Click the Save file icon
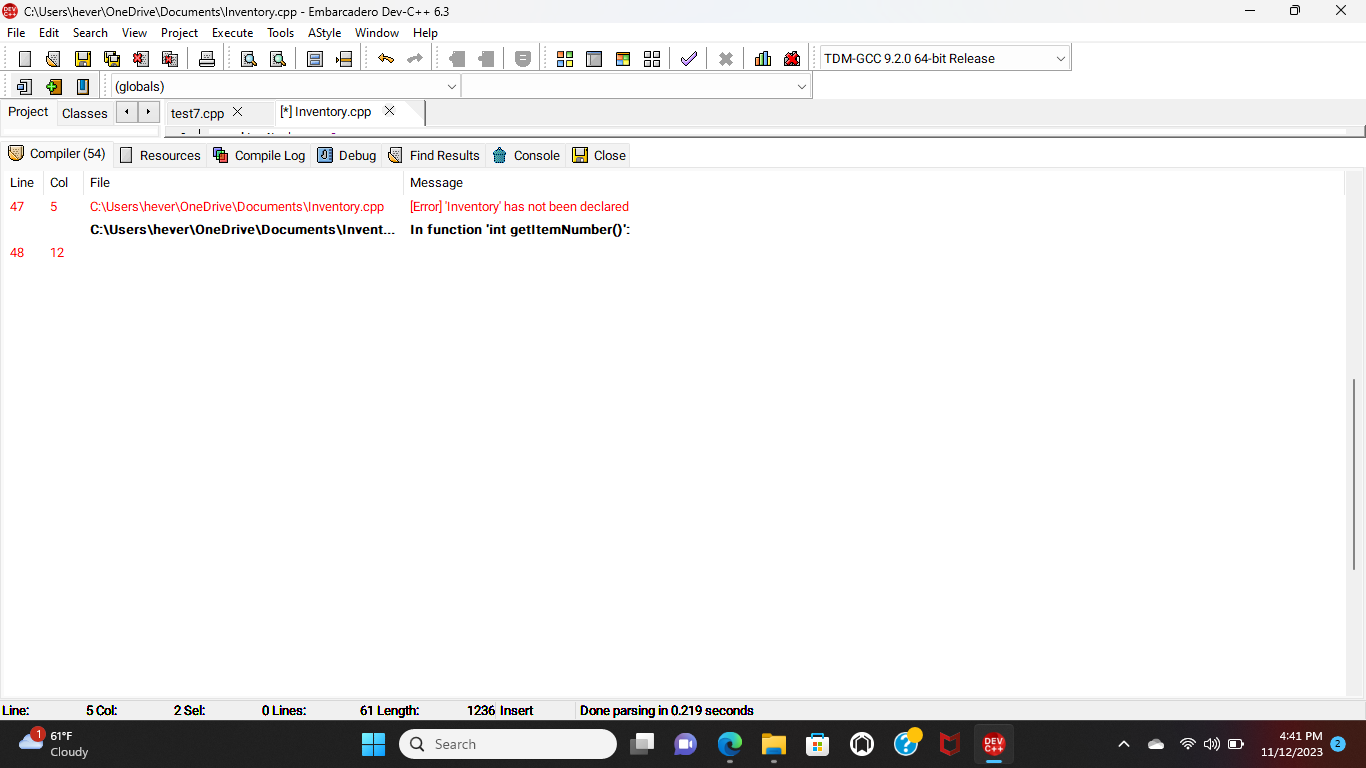 pyautogui.click(x=83, y=58)
